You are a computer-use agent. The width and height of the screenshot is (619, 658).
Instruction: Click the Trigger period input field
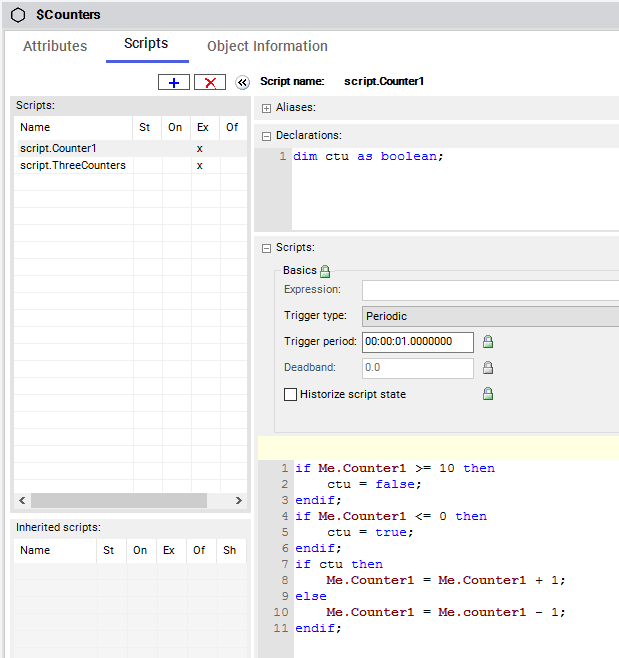(x=417, y=342)
